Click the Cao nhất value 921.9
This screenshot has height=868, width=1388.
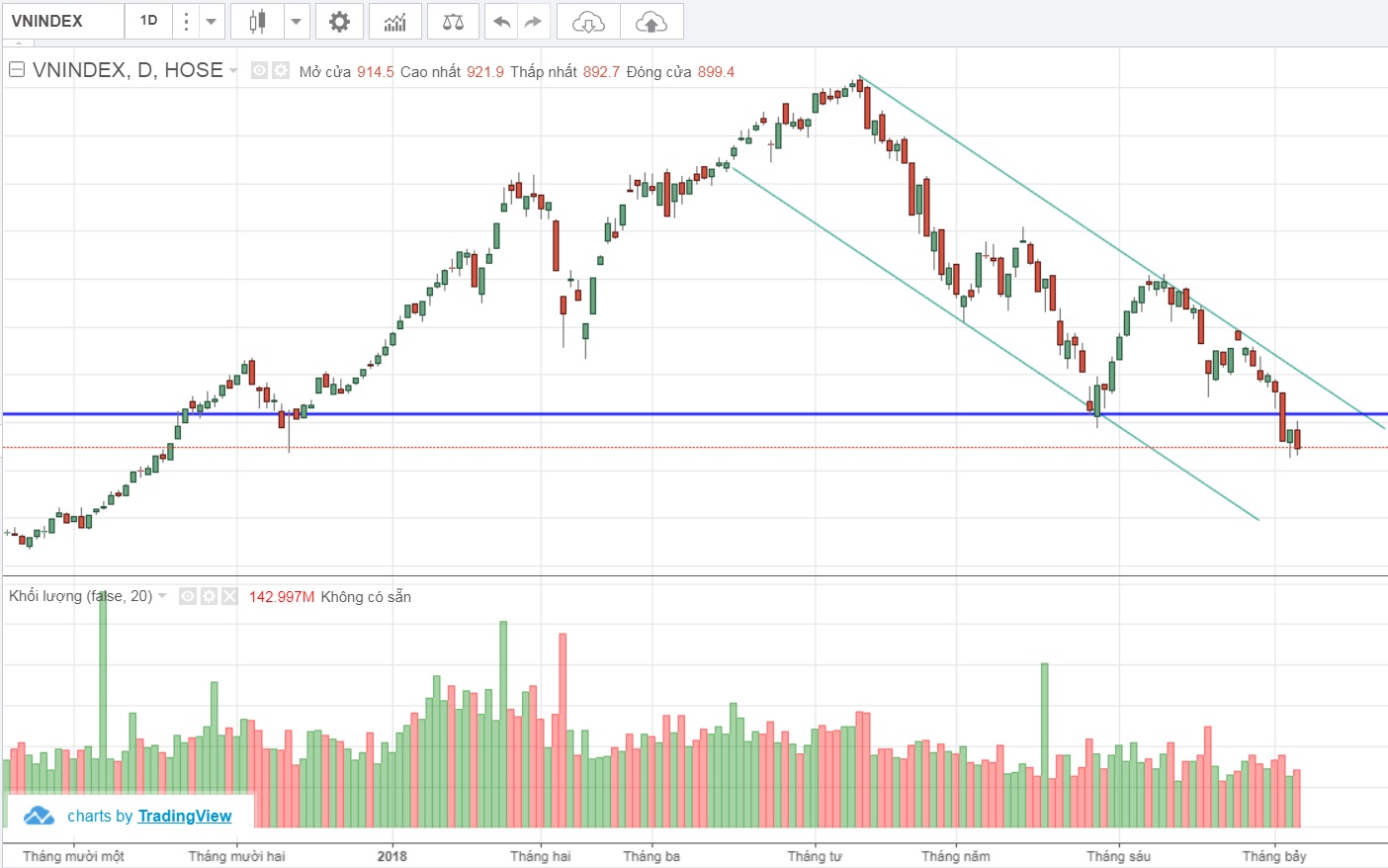485,72
